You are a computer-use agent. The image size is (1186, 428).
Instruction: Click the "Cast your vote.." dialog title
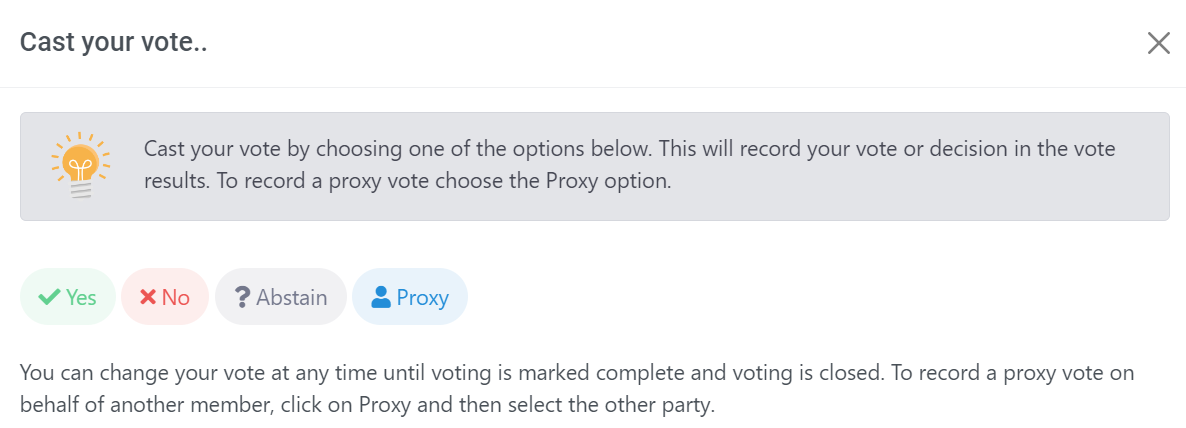[114, 42]
